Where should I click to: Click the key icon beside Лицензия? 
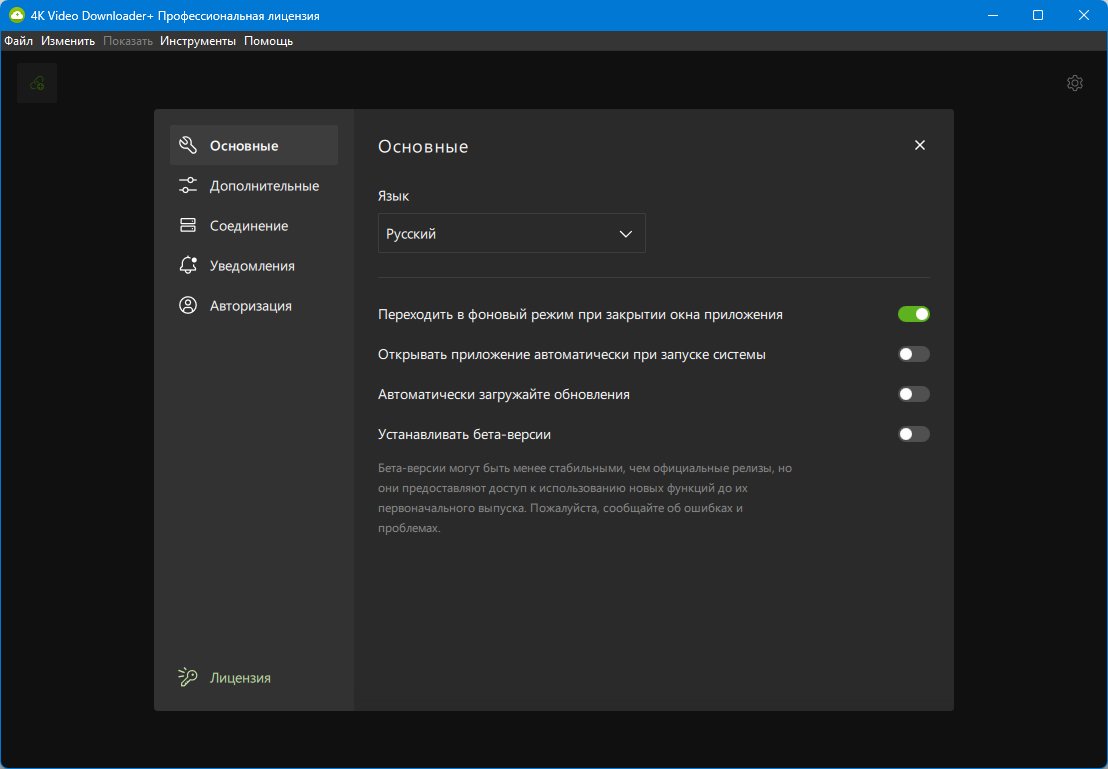[188, 677]
